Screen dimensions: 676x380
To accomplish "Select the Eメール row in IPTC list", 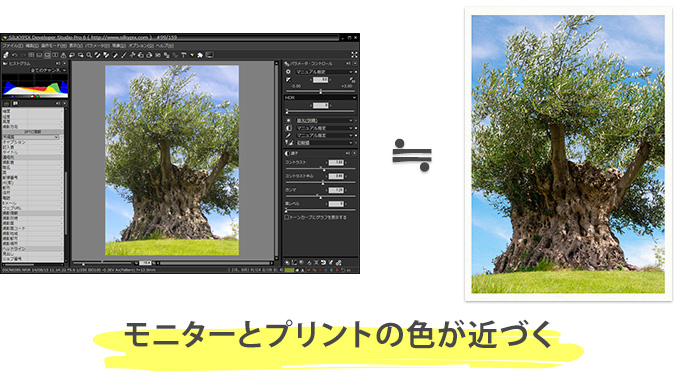I will (x=32, y=203).
